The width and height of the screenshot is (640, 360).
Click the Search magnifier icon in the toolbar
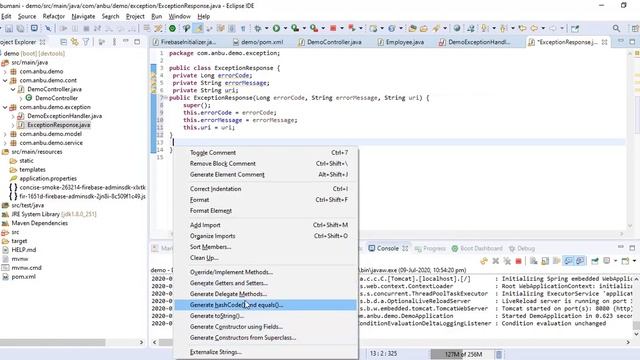(x=616, y=28)
